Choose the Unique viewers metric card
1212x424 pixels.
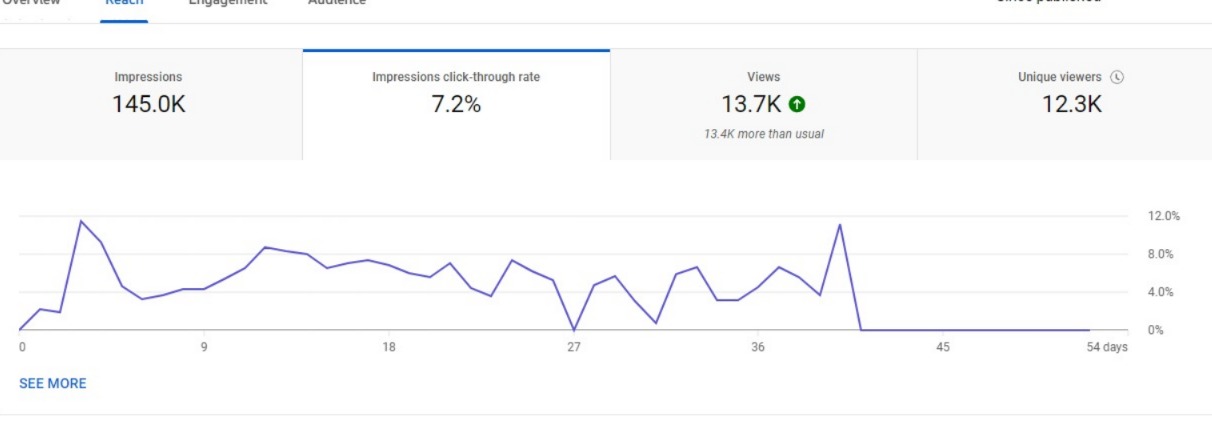click(x=1064, y=104)
